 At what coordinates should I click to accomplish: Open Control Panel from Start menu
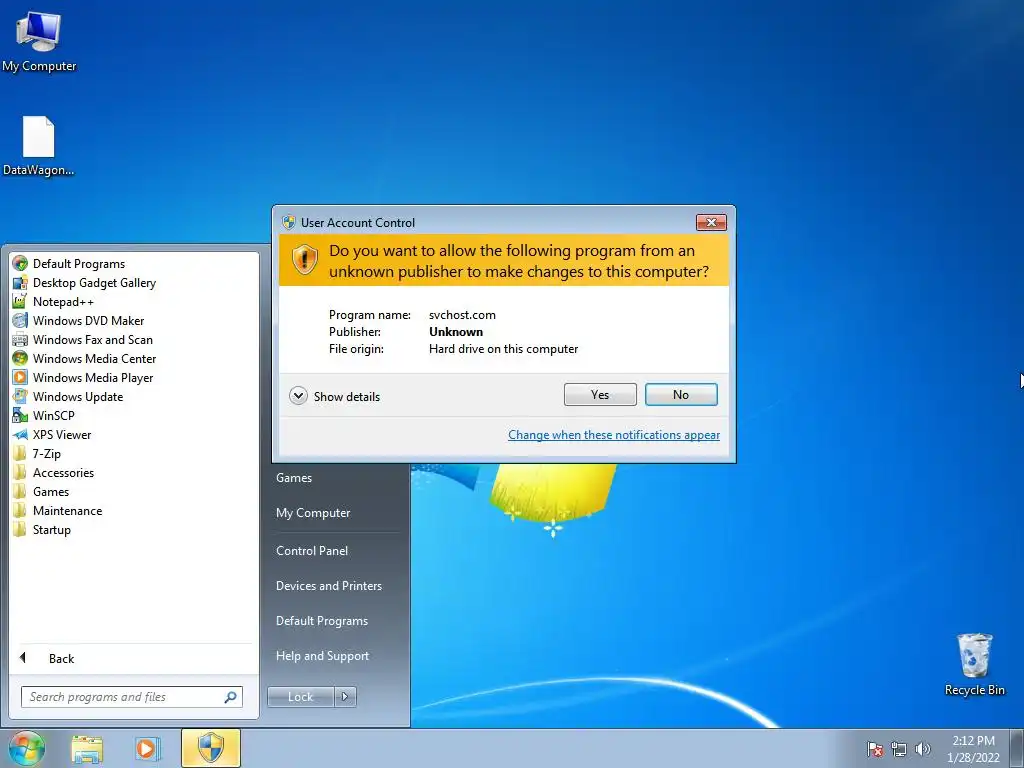pos(312,551)
